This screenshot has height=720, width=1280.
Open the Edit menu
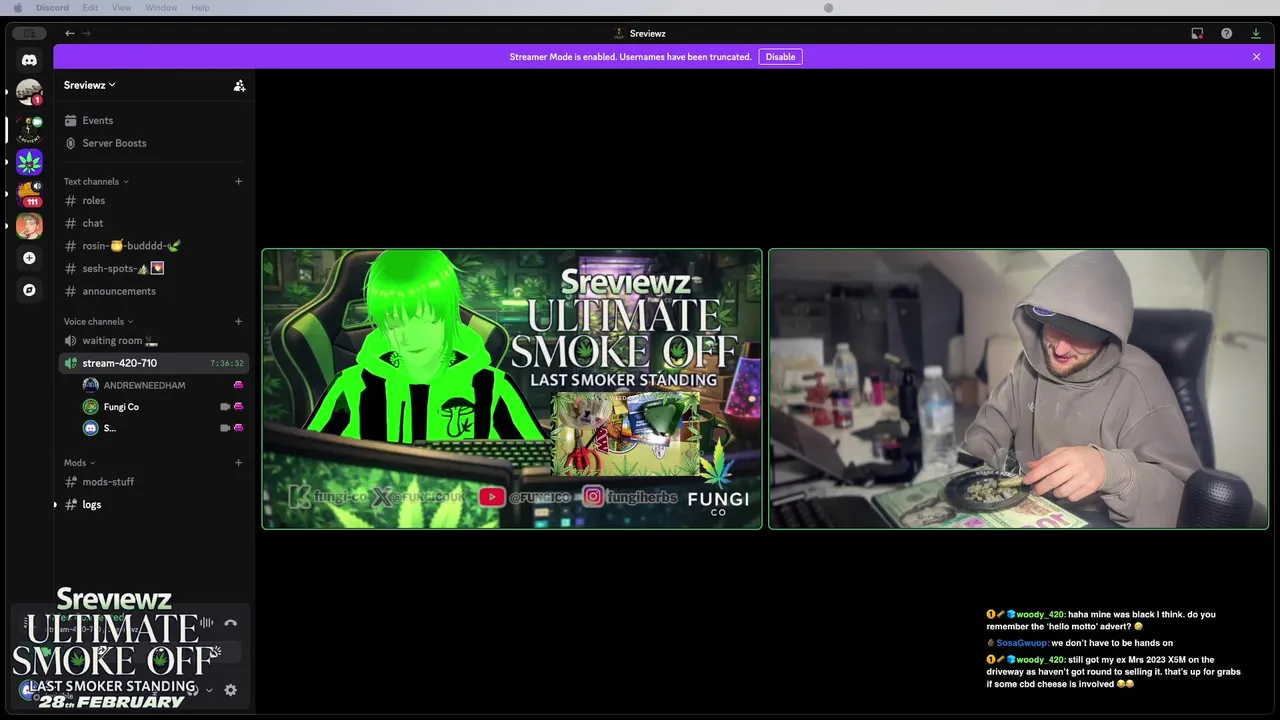point(90,8)
